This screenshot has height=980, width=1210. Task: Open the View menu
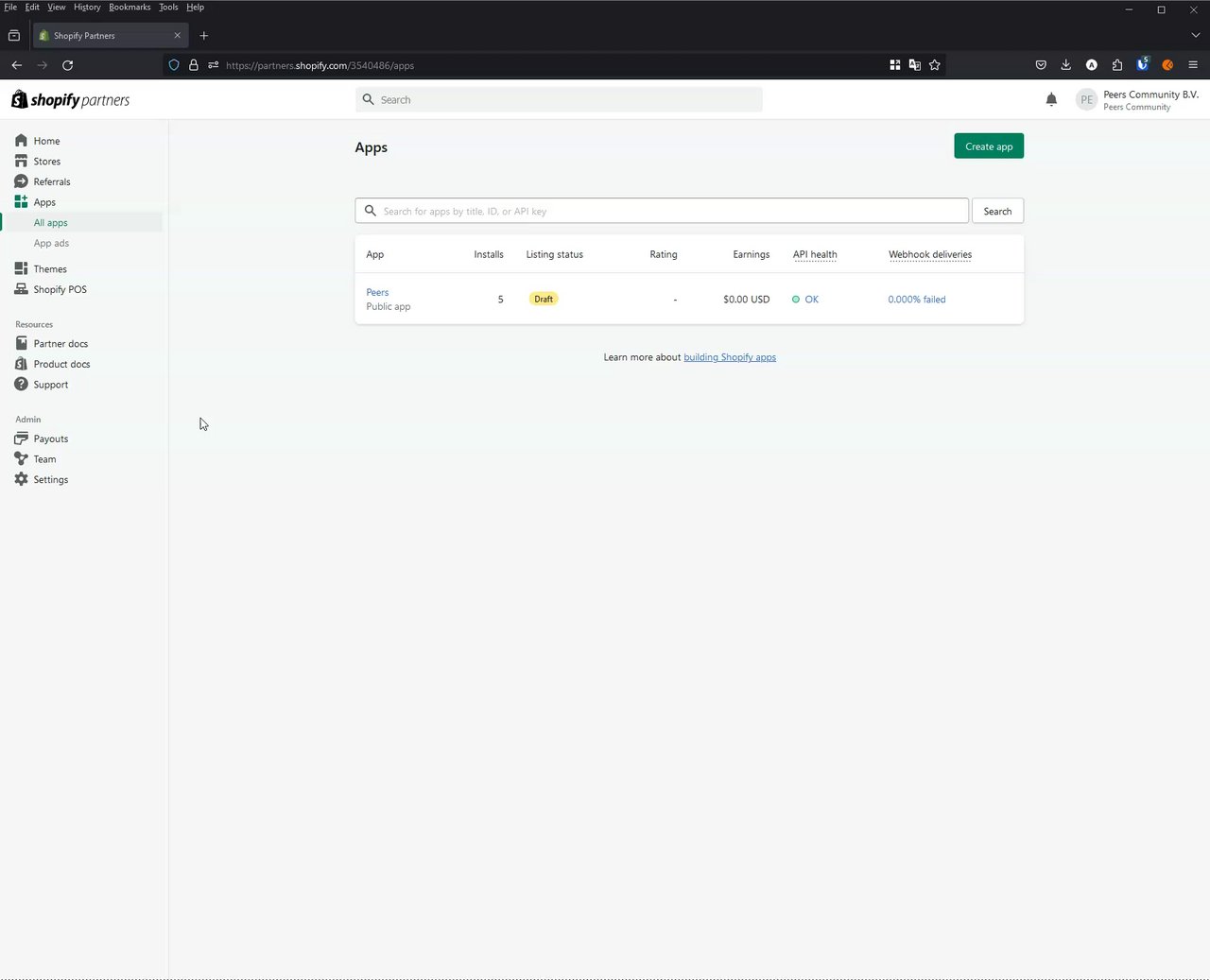57,7
